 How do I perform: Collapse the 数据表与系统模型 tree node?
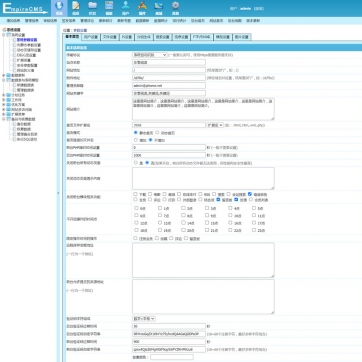click(x=4, y=80)
